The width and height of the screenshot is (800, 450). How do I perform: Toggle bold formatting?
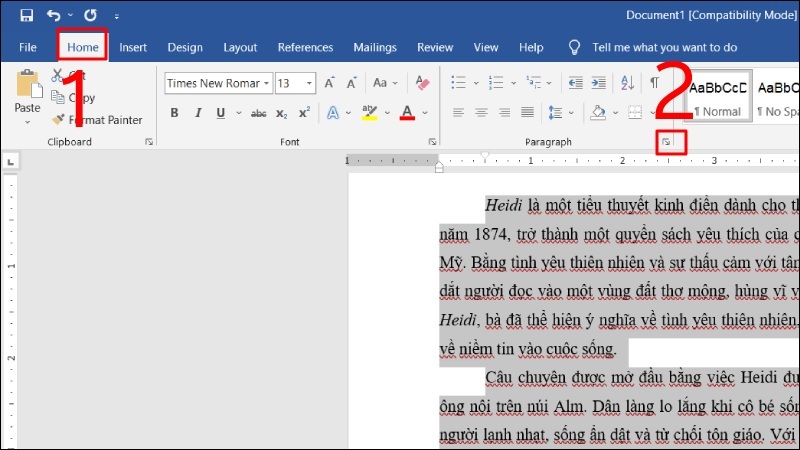click(x=174, y=112)
